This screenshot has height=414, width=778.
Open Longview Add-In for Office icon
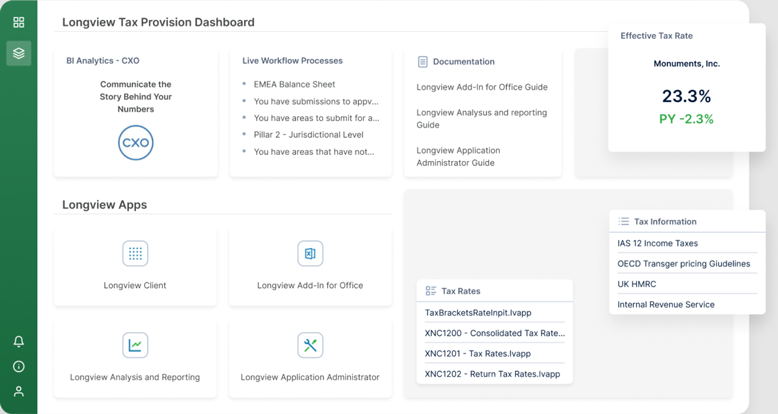point(310,254)
